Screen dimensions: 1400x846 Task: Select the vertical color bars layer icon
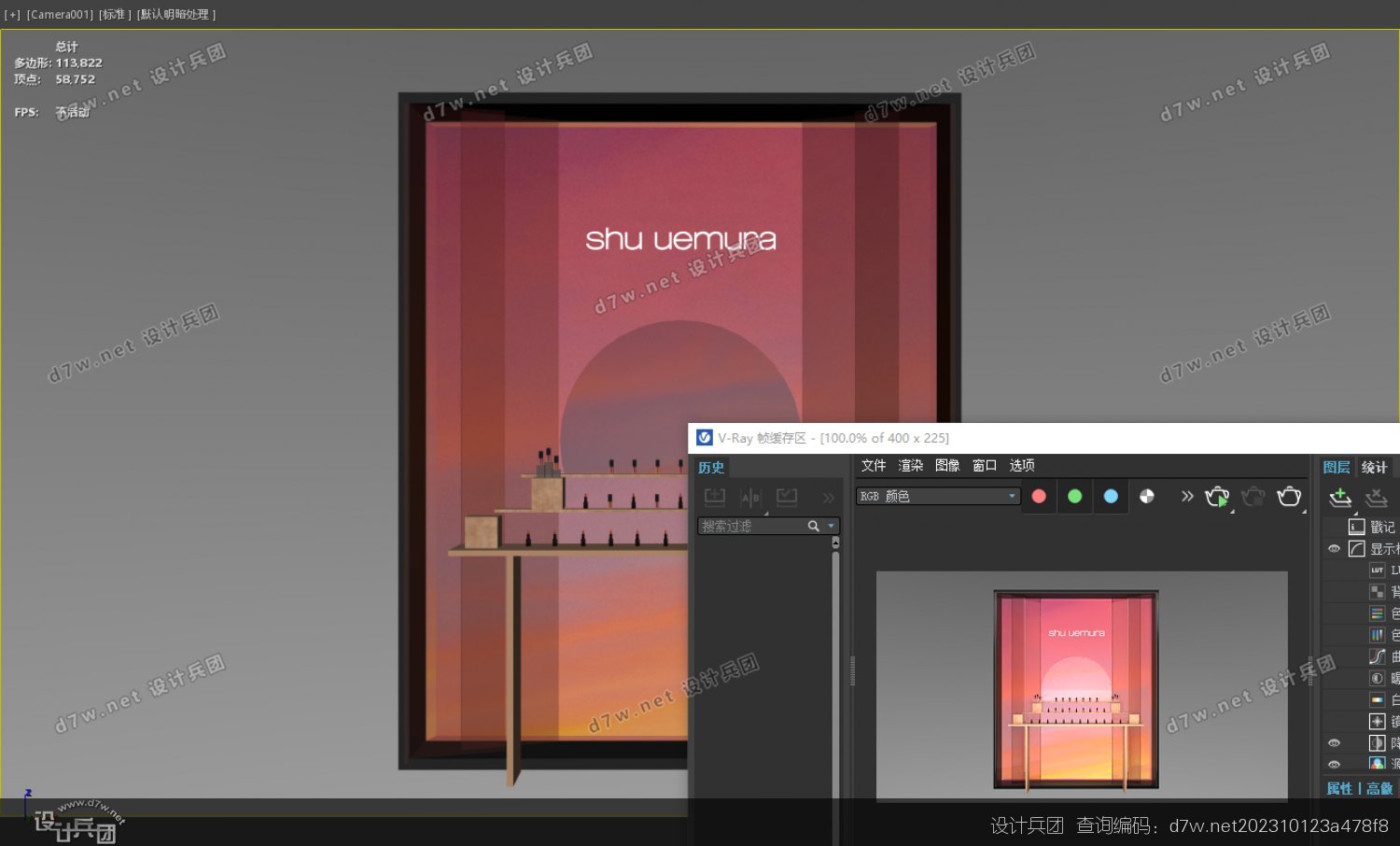point(1377,635)
